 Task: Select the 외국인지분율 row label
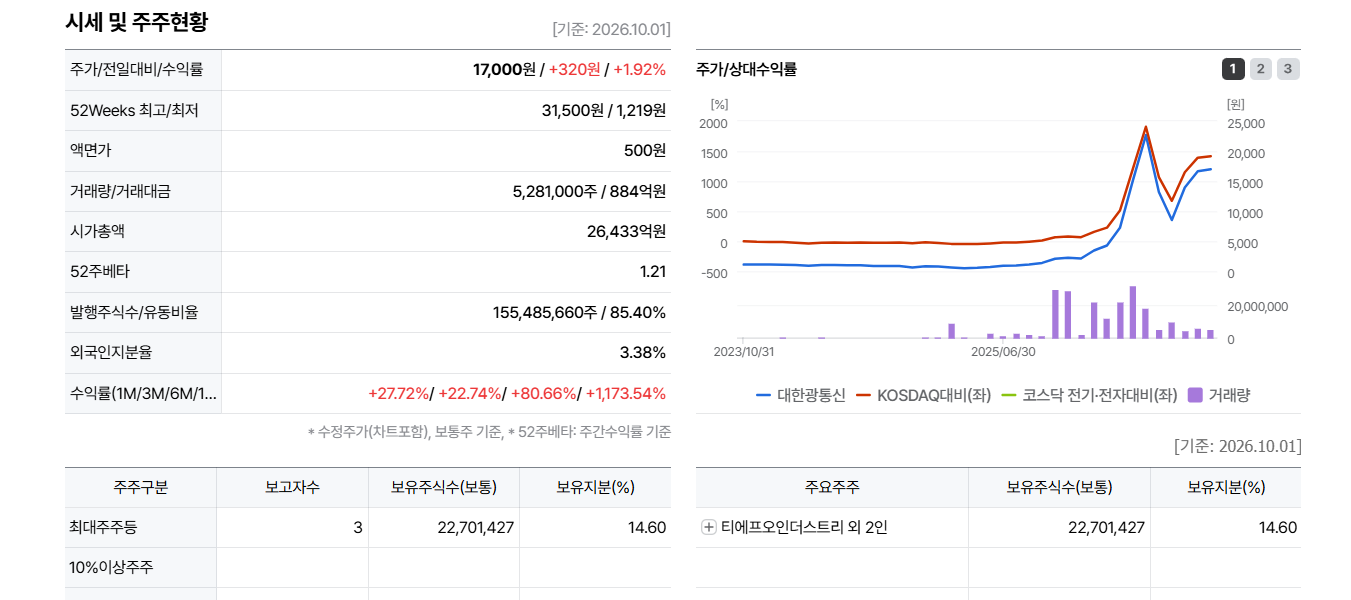point(110,352)
